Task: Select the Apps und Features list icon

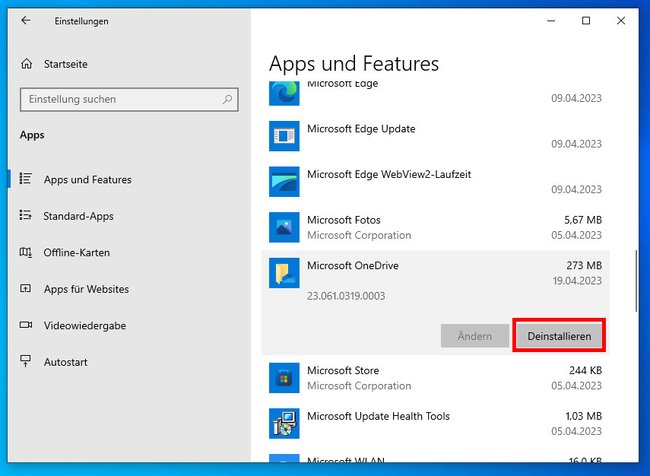Action: [26, 179]
